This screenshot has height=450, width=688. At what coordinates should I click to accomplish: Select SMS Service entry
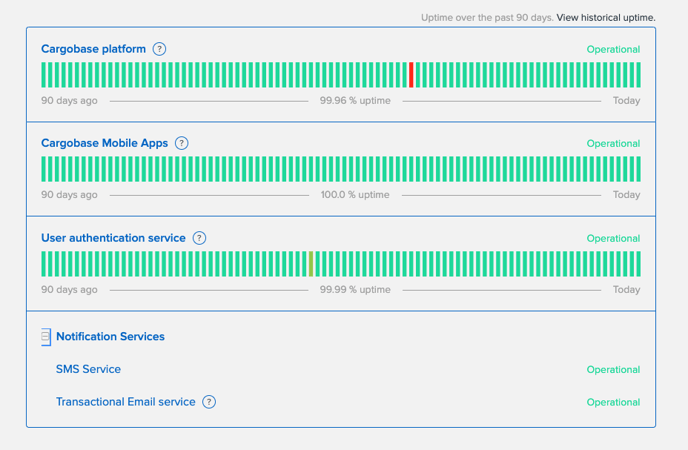pyautogui.click(x=88, y=369)
